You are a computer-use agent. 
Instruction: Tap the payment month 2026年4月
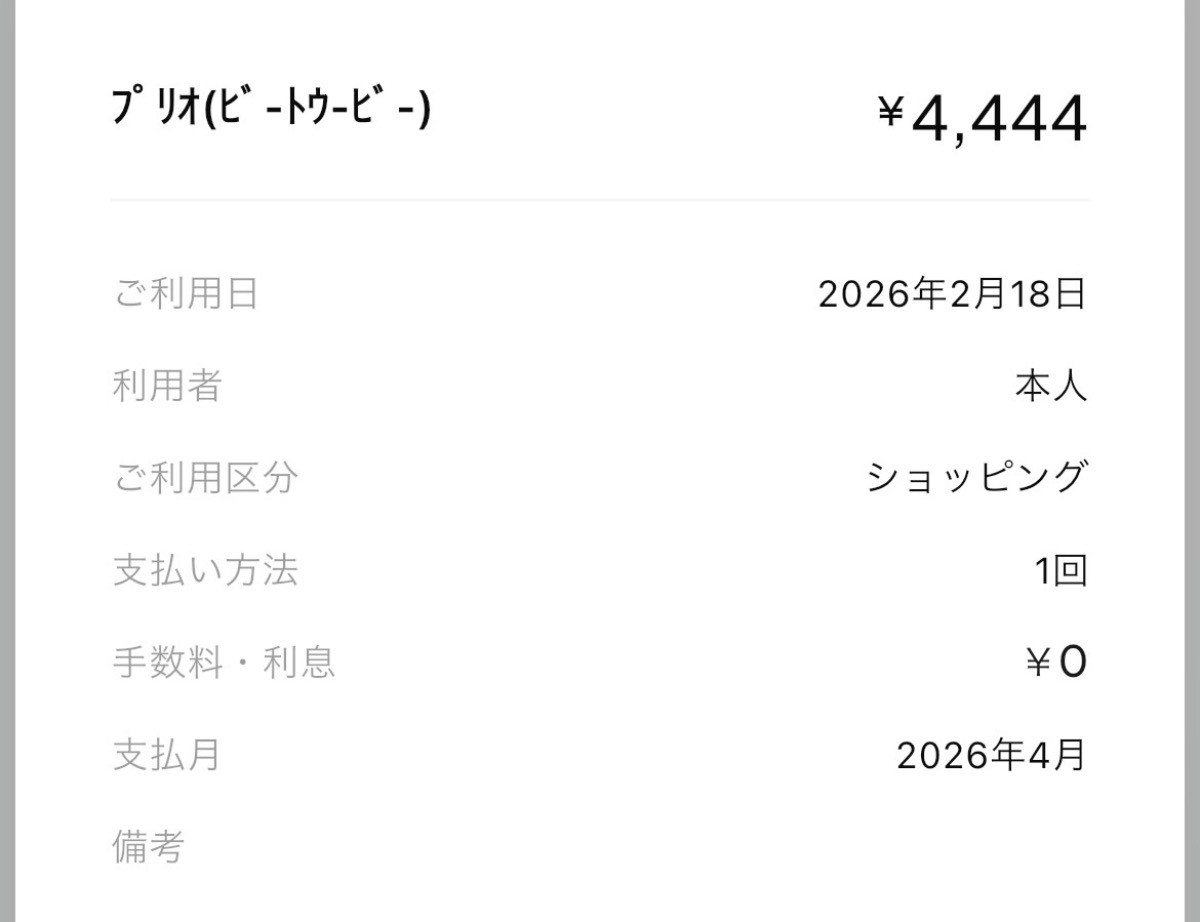point(990,755)
